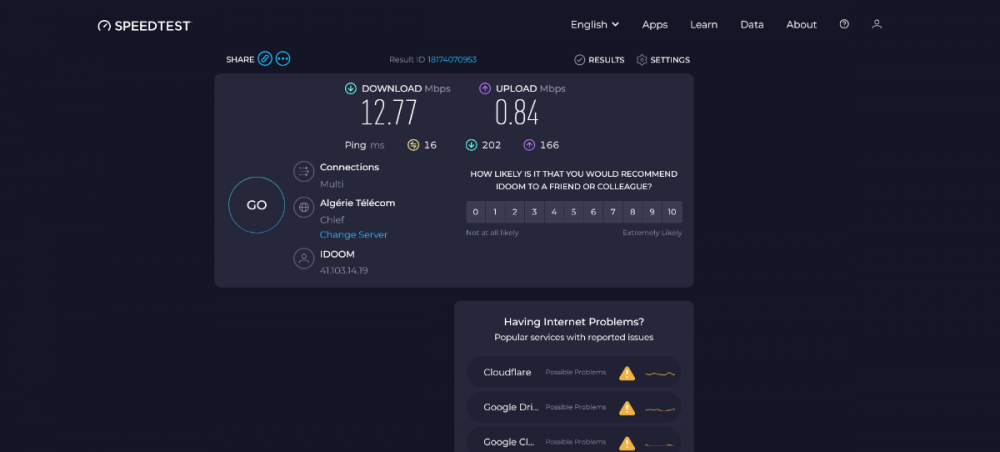The width and height of the screenshot is (1000, 452).
Task: Click the Connections multi icon
Action: click(x=304, y=172)
